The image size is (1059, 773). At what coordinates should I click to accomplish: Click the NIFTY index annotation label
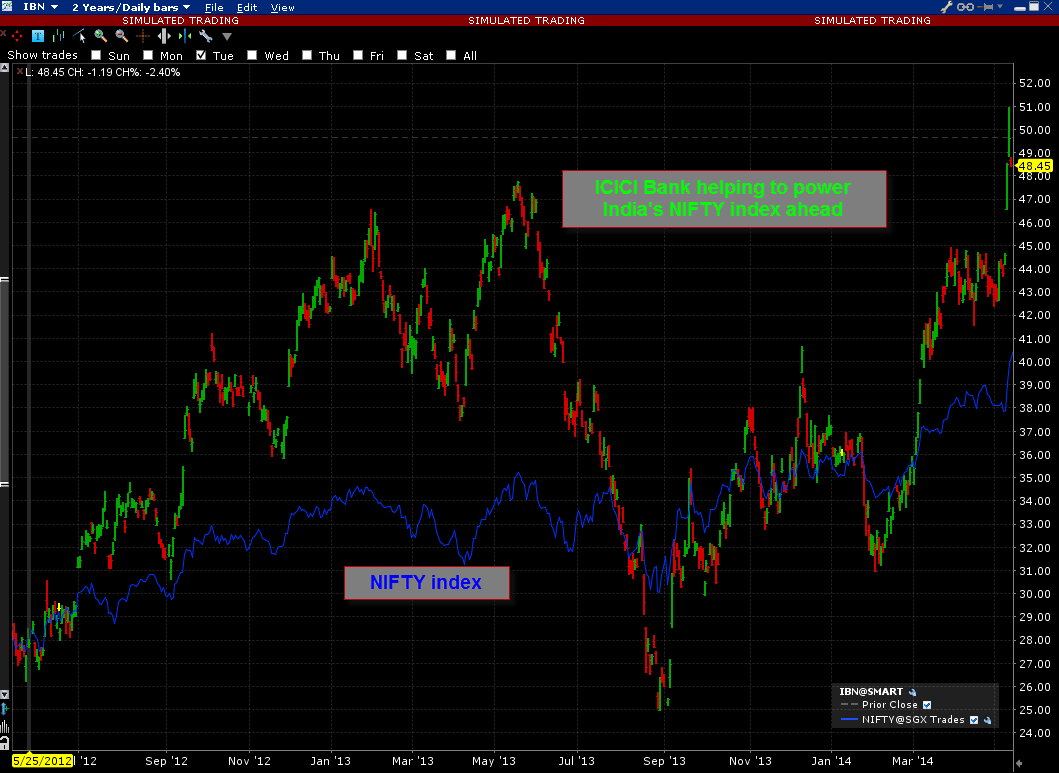click(426, 582)
